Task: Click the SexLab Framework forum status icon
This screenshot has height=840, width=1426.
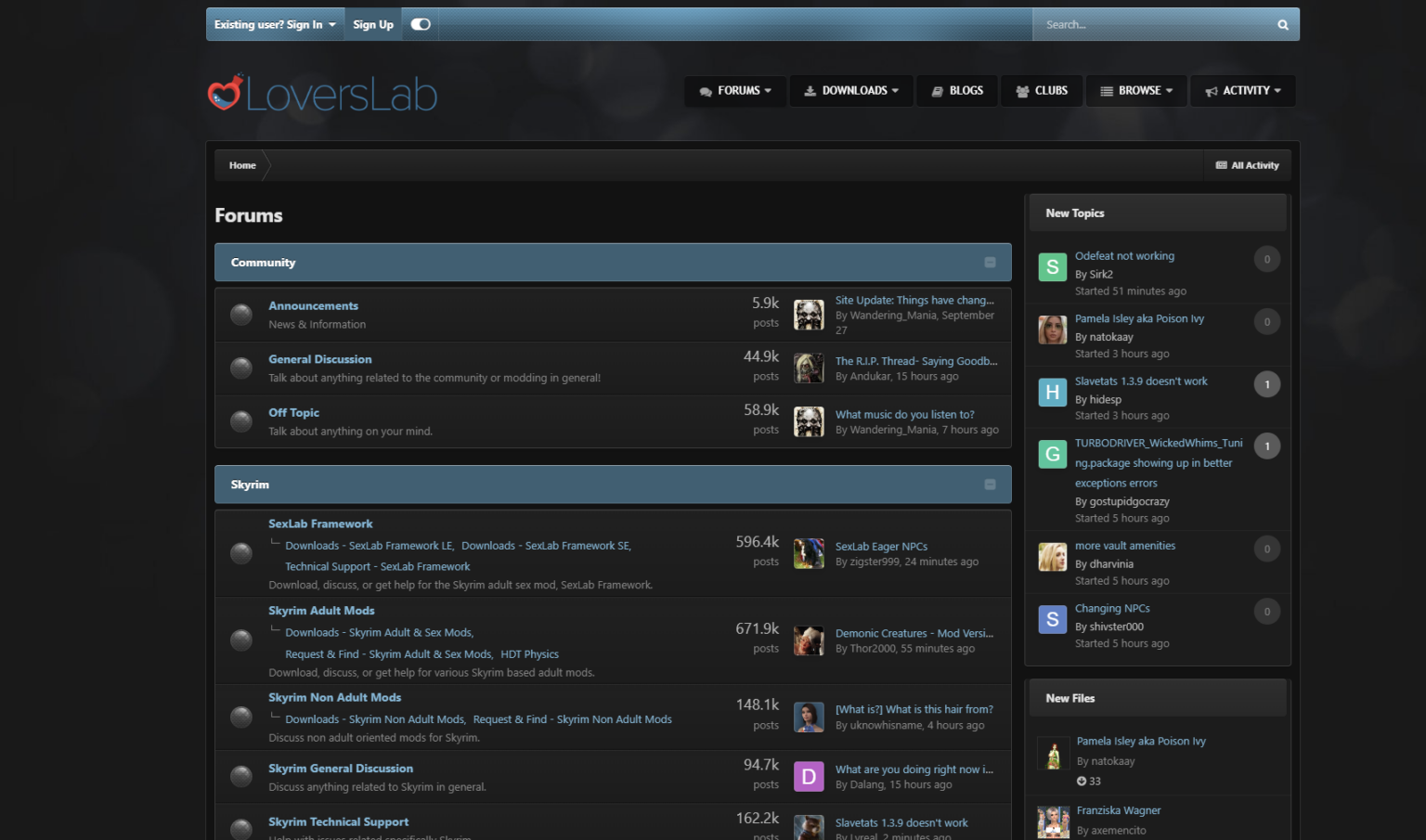Action: click(x=241, y=553)
